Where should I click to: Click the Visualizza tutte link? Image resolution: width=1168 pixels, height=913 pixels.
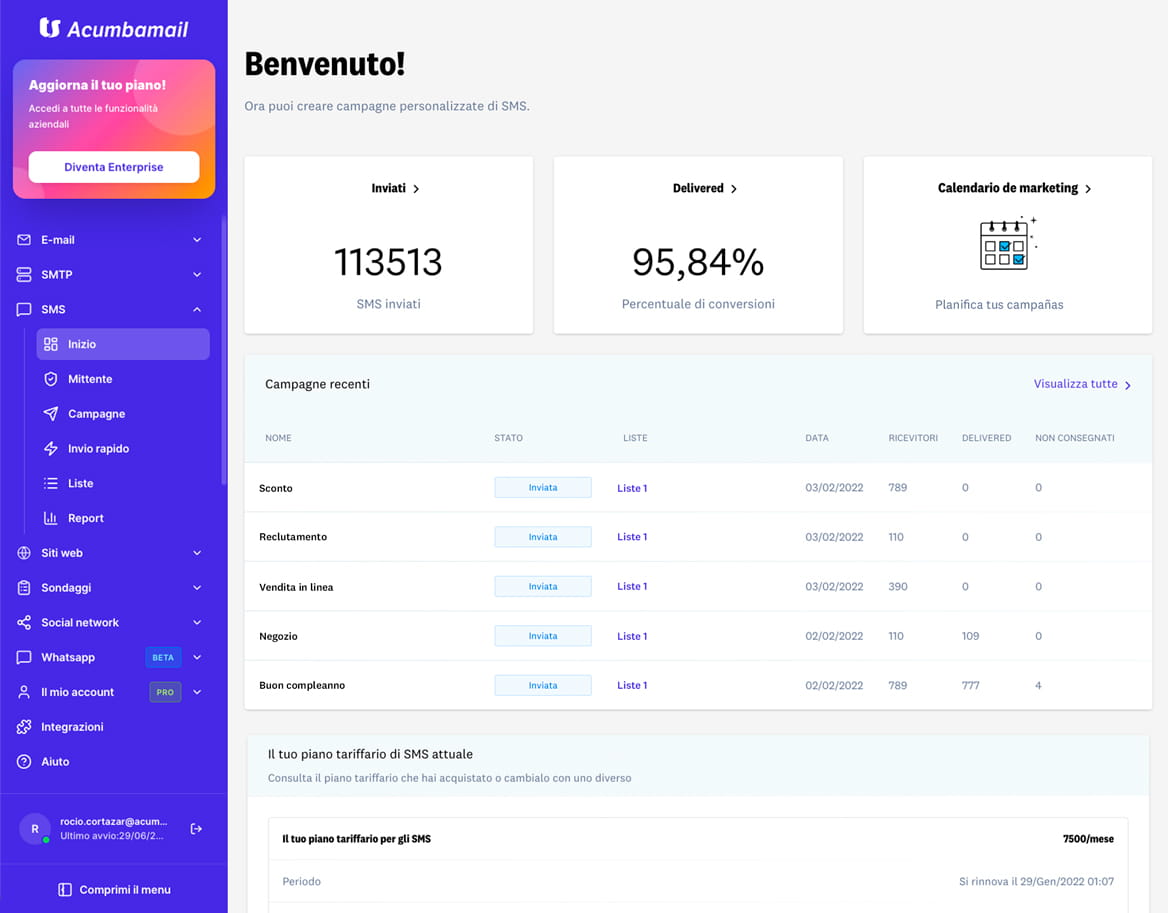pyautogui.click(x=1082, y=384)
